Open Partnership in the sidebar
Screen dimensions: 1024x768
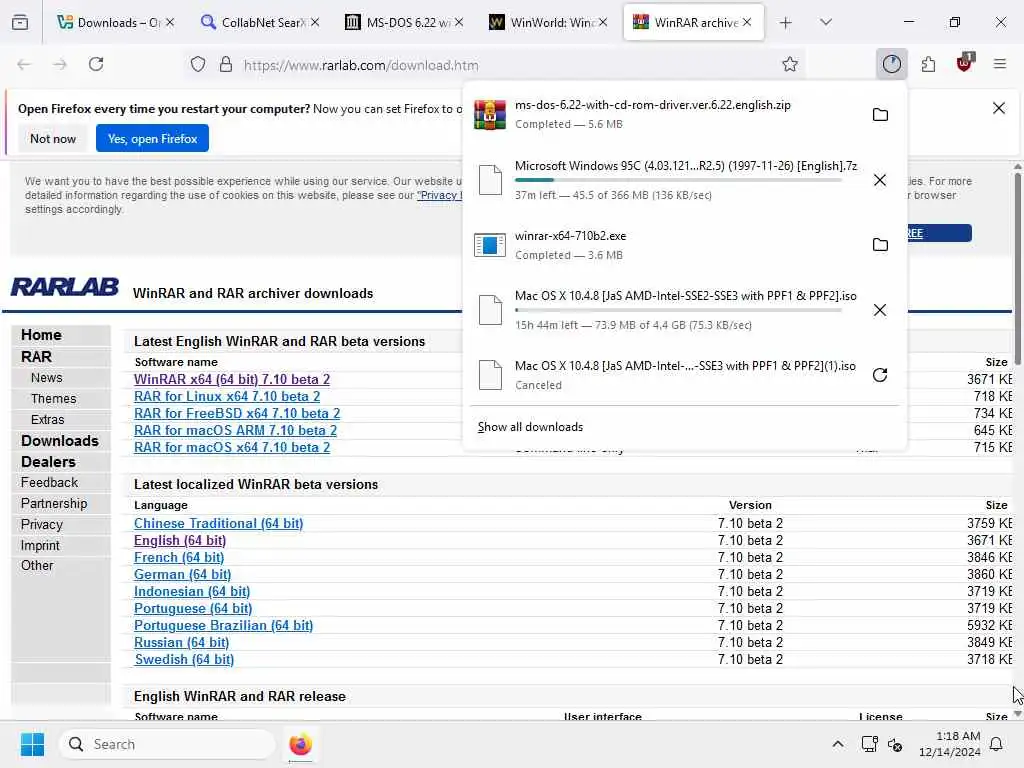tap(54, 504)
